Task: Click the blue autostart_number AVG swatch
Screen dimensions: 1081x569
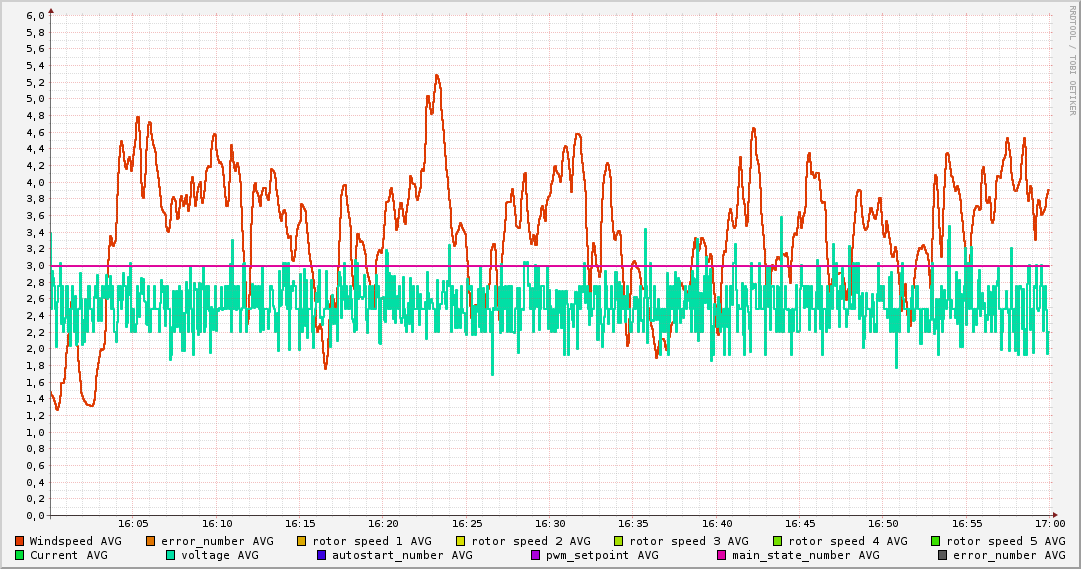Action: [x=322, y=555]
